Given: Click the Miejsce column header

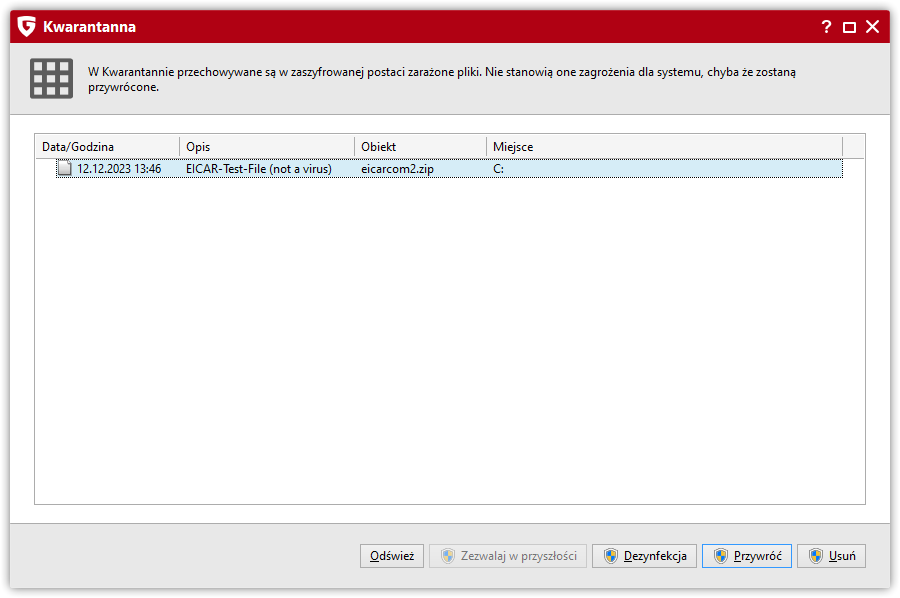Looking at the screenshot, I should click(x=664, y=147).
